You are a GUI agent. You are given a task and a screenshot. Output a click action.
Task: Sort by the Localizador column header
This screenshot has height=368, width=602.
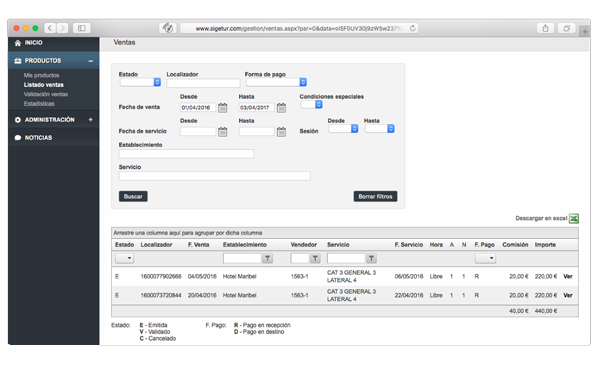156,244
